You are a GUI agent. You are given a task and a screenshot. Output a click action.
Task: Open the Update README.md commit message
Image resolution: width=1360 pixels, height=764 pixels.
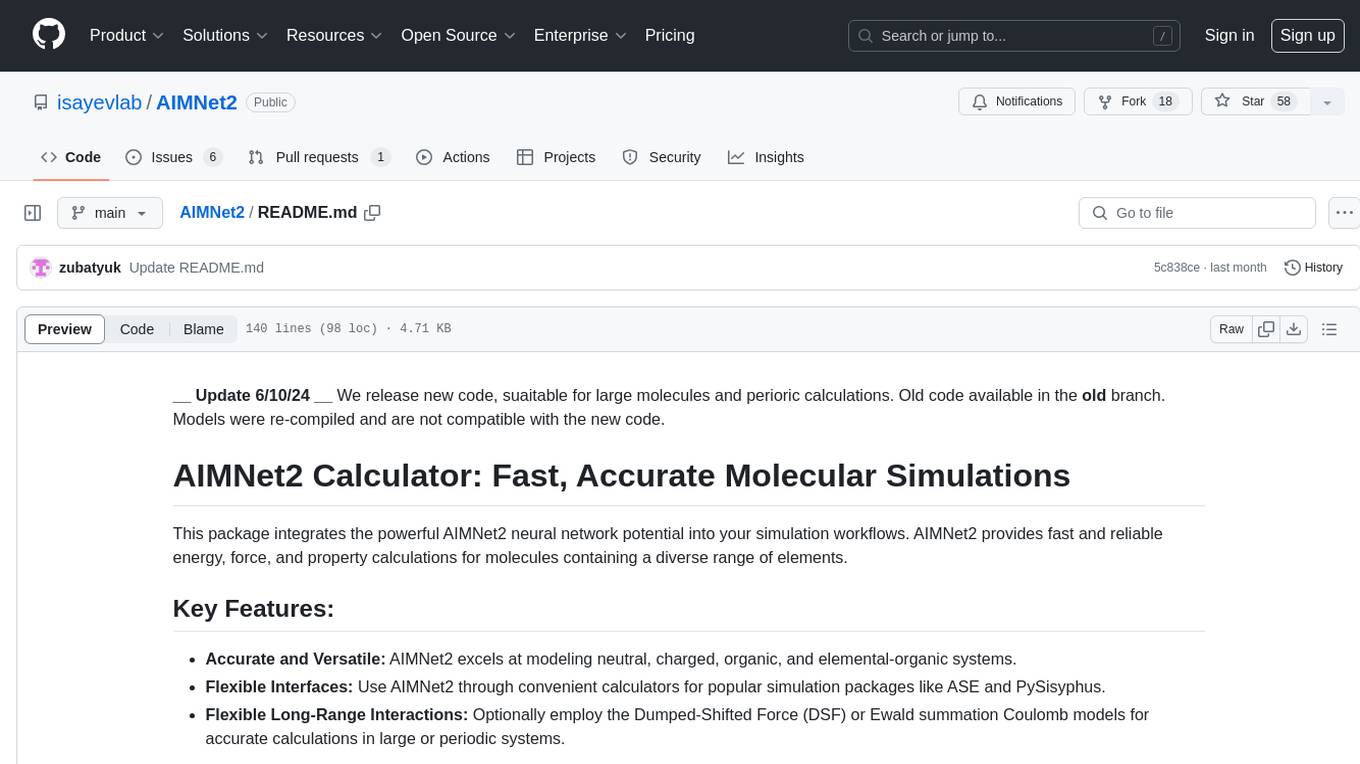point(196,268)
